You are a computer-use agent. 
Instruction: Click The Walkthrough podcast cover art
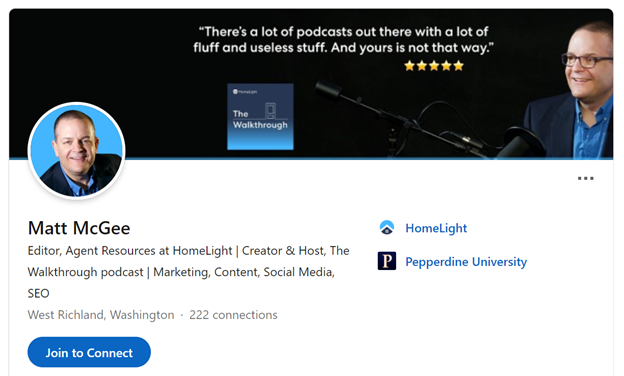click(260, 117)
